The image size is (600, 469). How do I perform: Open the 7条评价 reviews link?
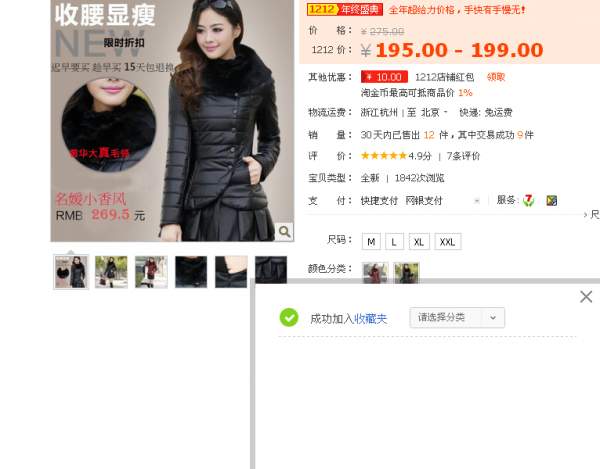point(463,156)
